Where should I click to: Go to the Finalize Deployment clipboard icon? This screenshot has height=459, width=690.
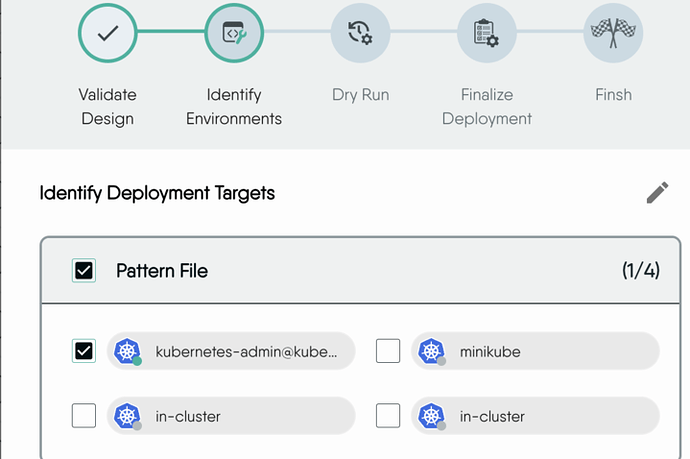pyautogui.click(x=487, y=33)
